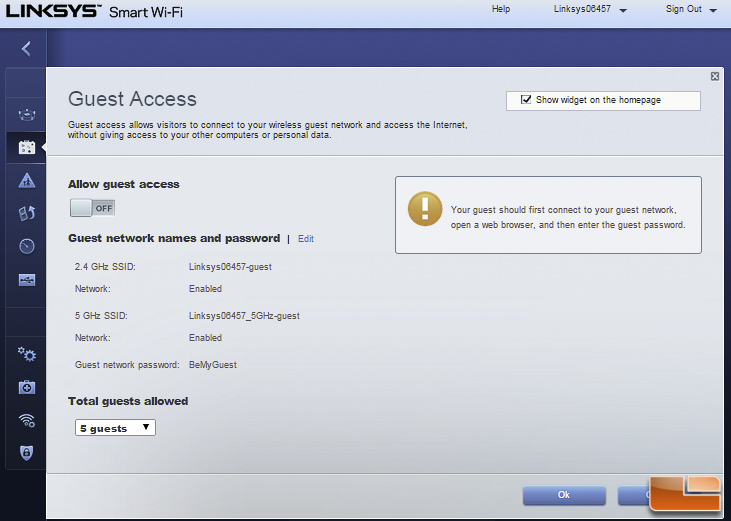This screenshot has height=521, width=731.
Task: Open the Total guests allowed dropdown
Action: [x=115, y=428]
